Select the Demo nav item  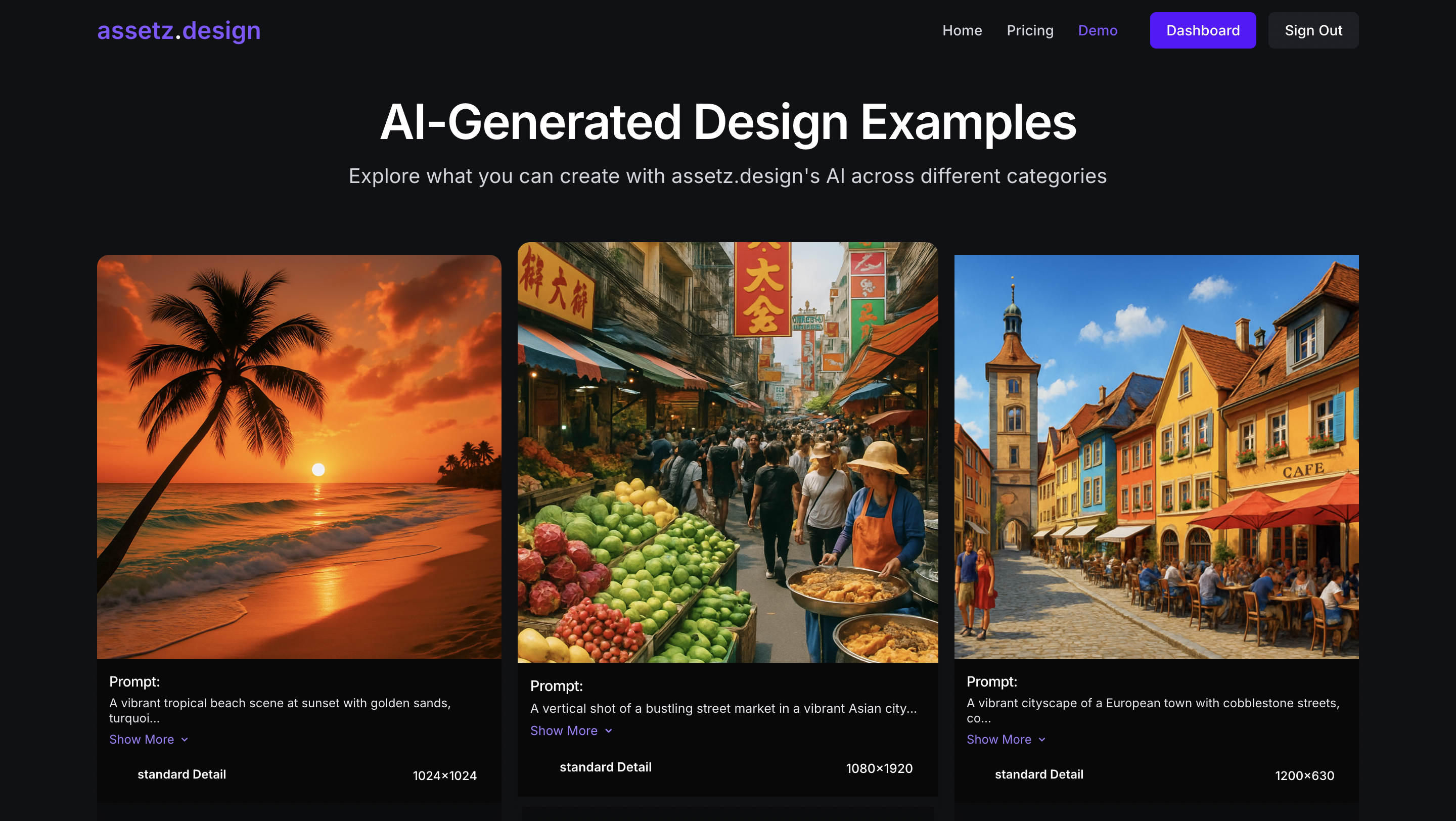[1097, 30]
